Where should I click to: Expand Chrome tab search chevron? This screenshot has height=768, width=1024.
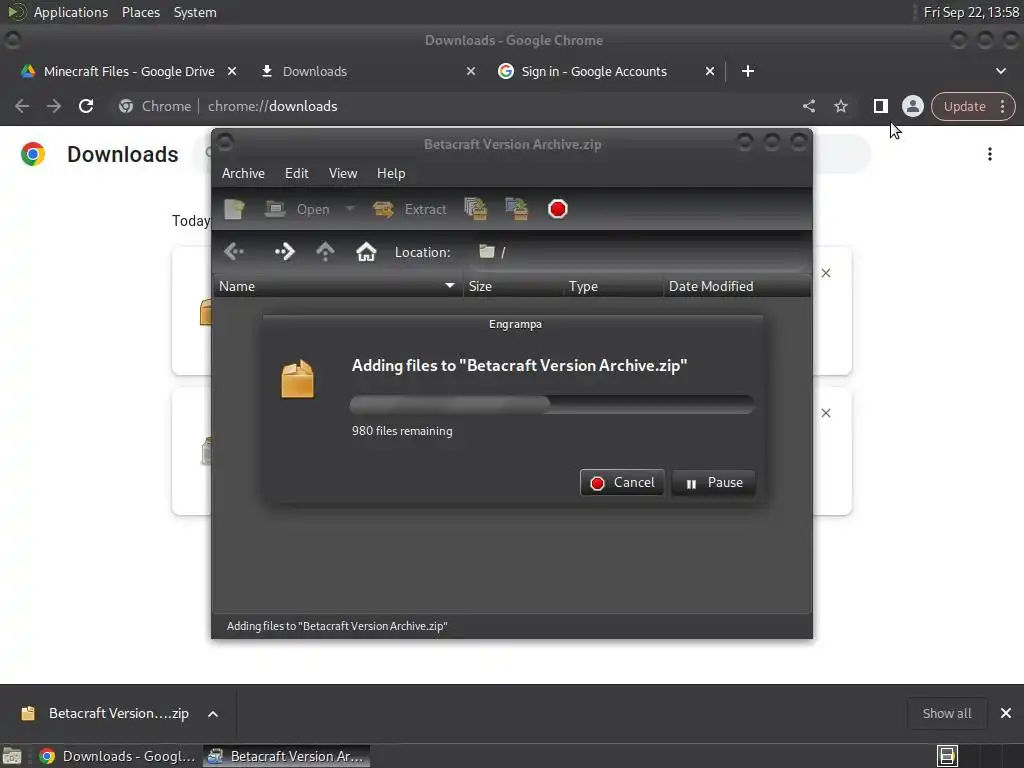(x=1000, y=71)
